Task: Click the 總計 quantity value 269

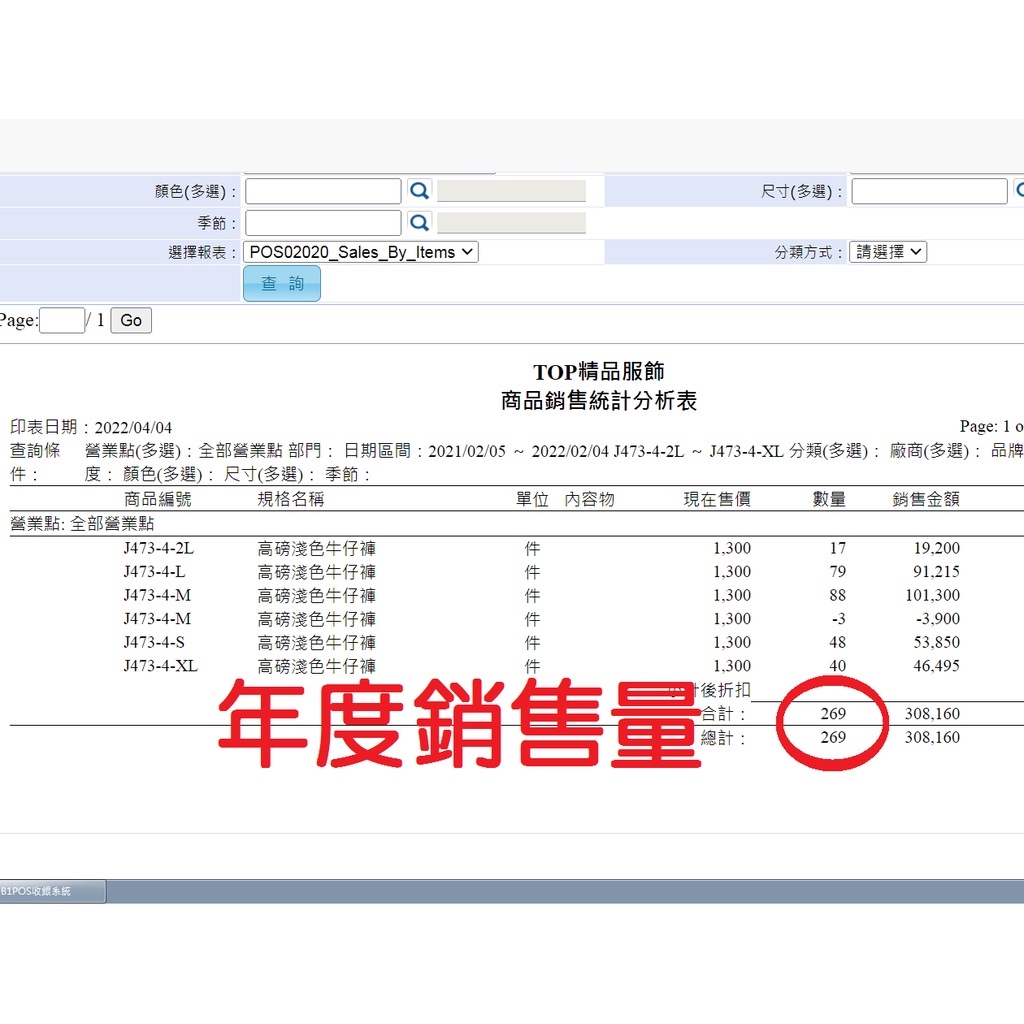Action: pyautogui.click(x=832, y=737)
